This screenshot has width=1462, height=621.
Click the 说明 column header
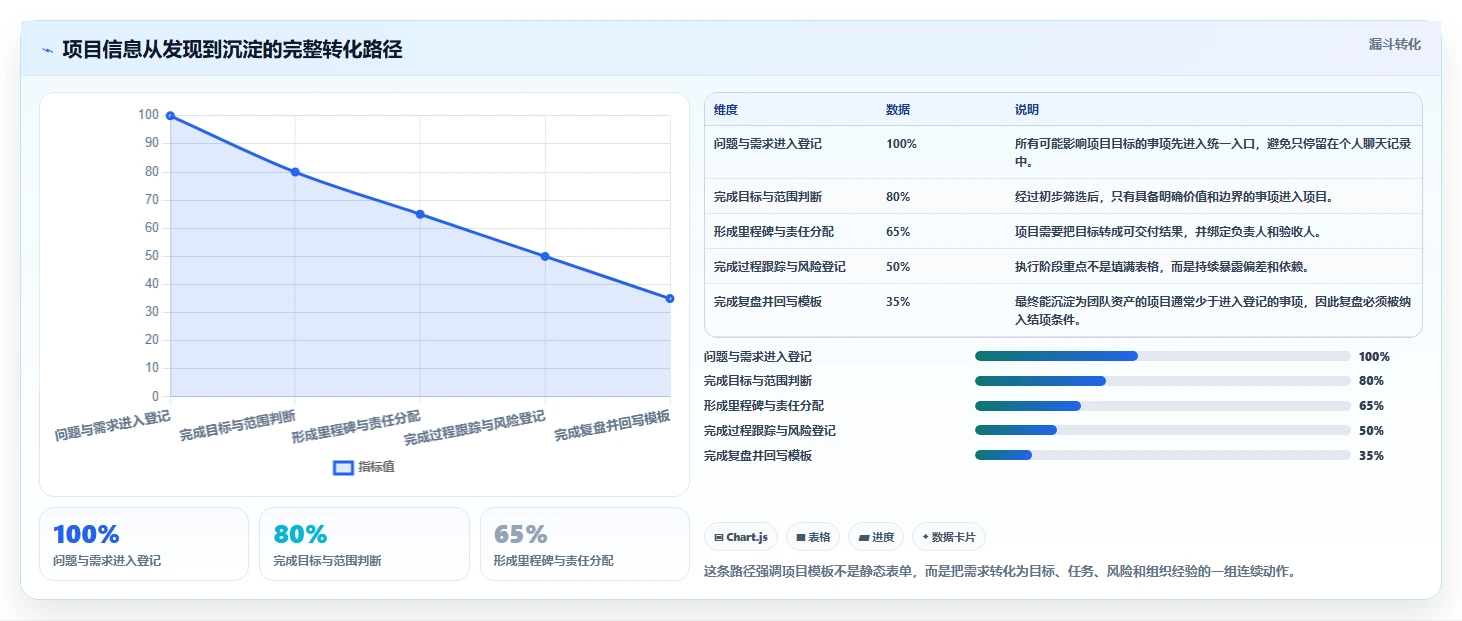coord(1027,110)
